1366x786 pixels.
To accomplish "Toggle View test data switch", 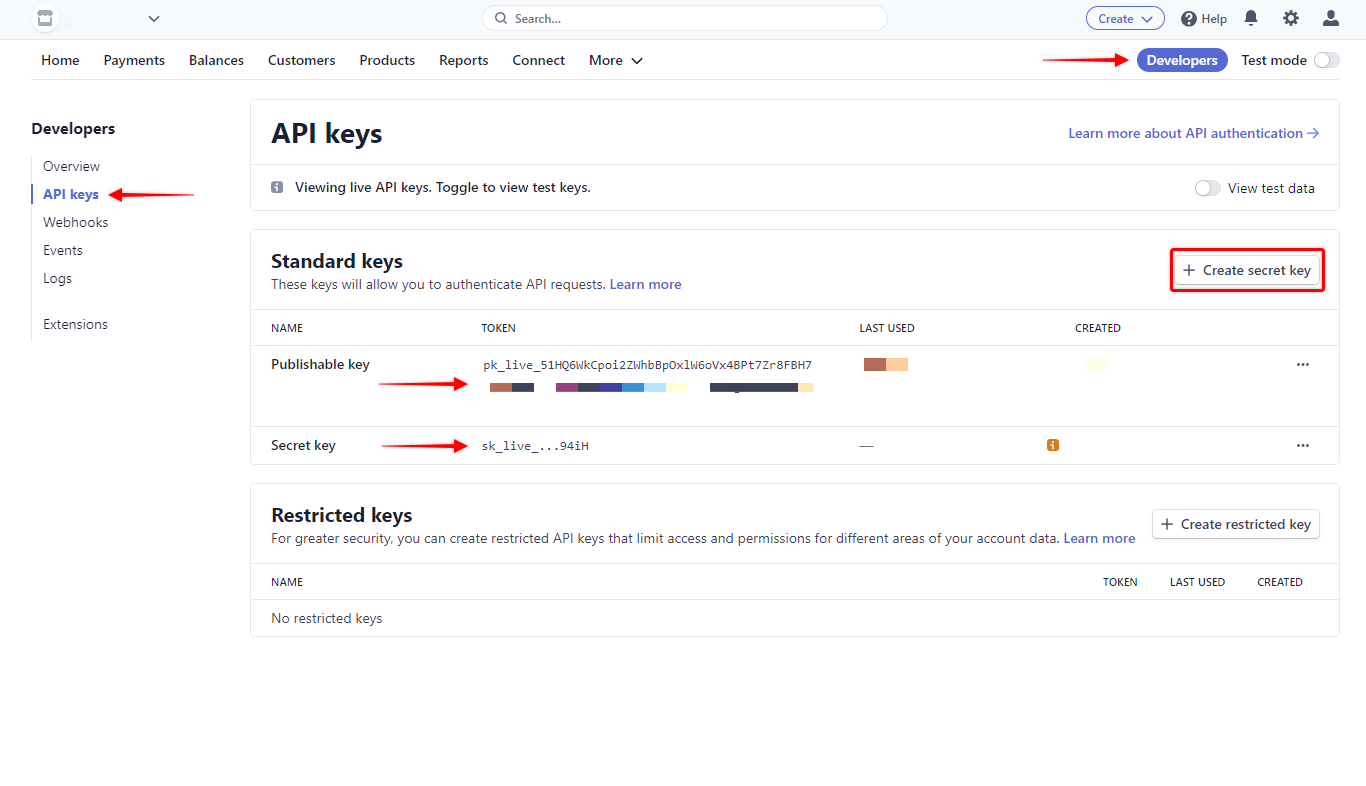I will click(x=1208, y=188).
